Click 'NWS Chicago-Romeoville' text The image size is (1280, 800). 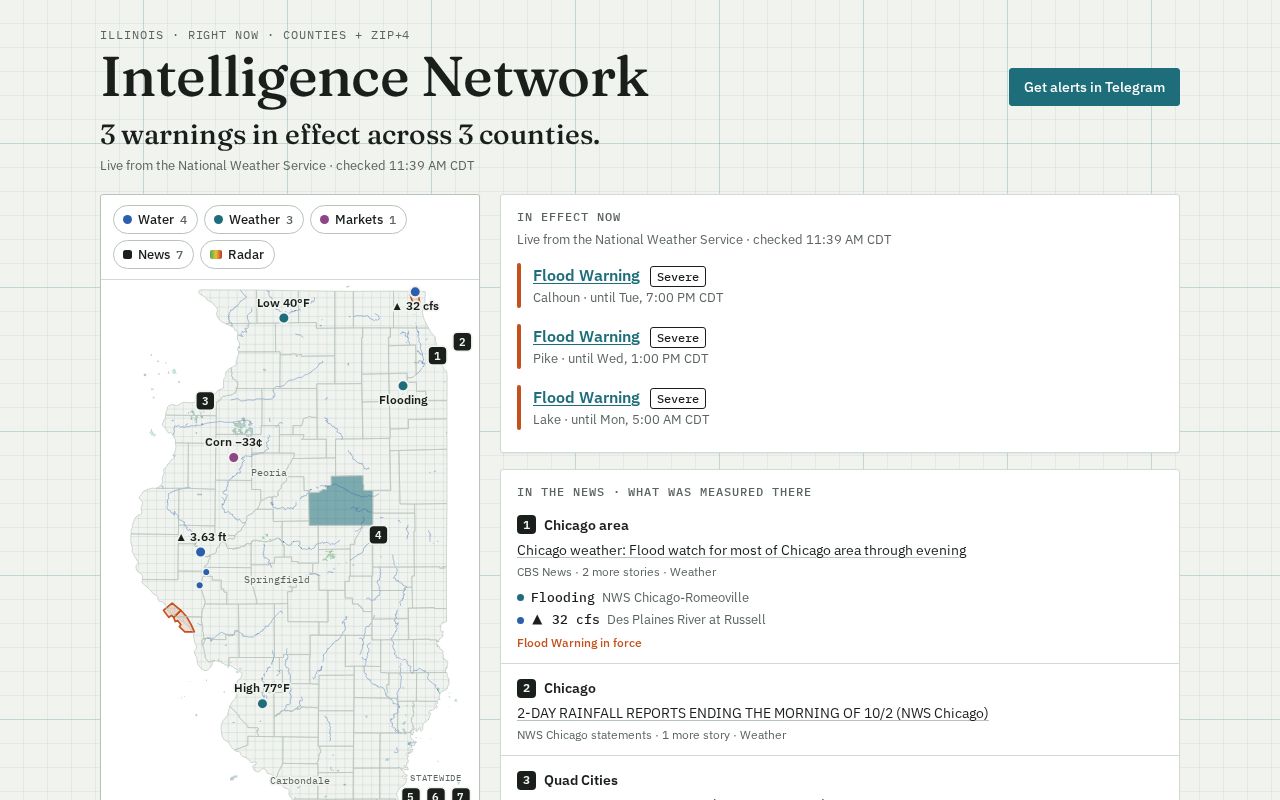675,598
